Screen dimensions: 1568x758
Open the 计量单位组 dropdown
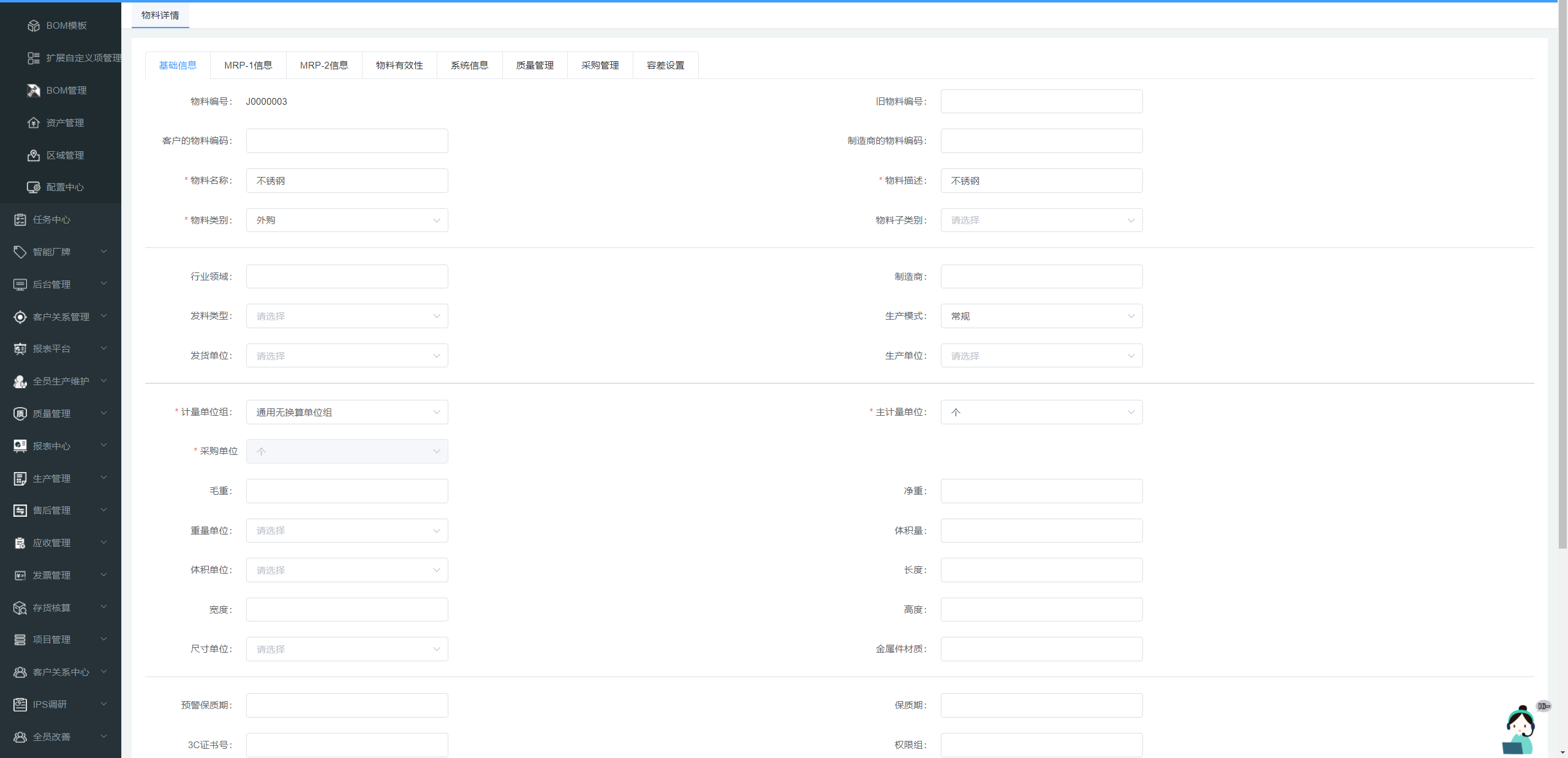coord(347,413)
